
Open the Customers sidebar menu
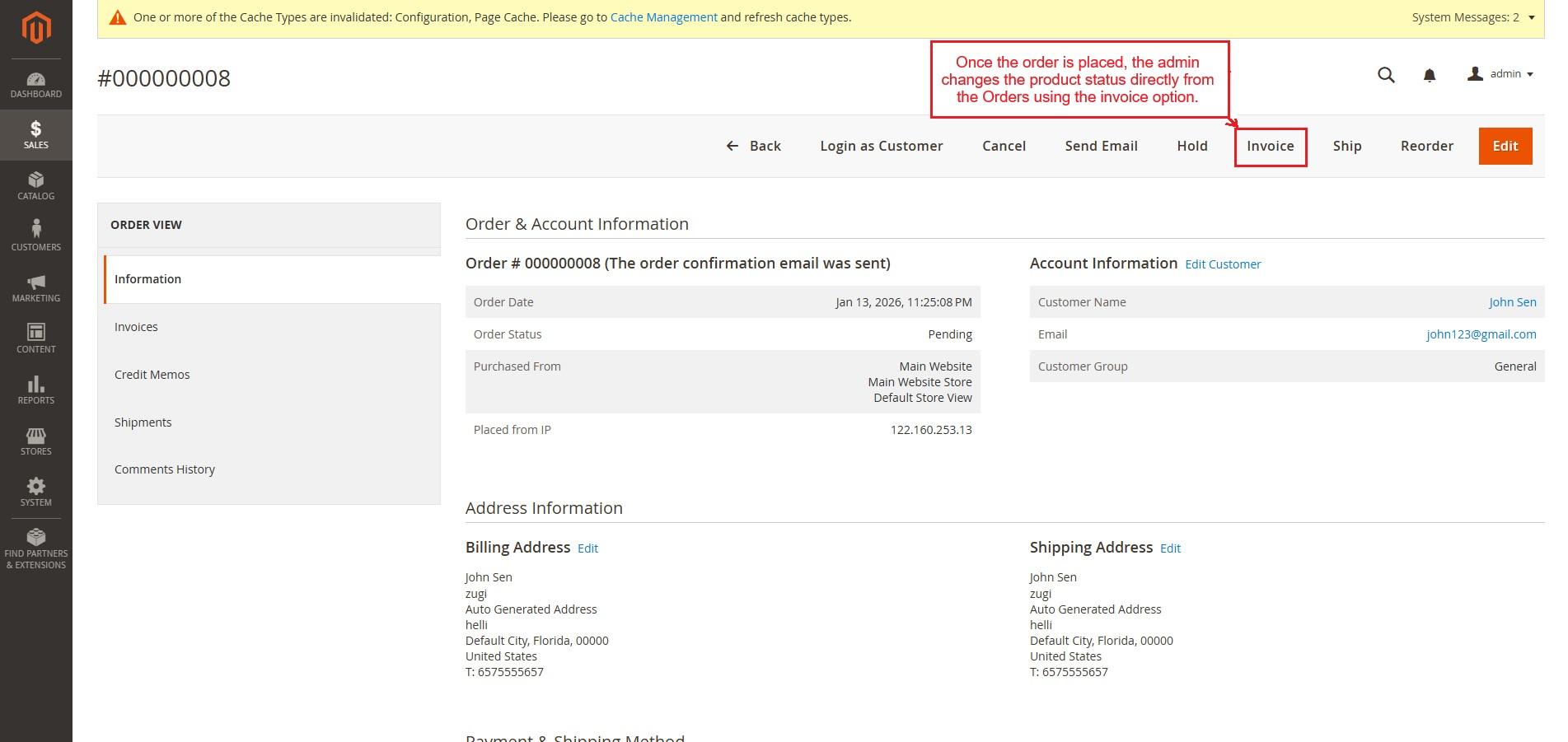coord(36,236)
